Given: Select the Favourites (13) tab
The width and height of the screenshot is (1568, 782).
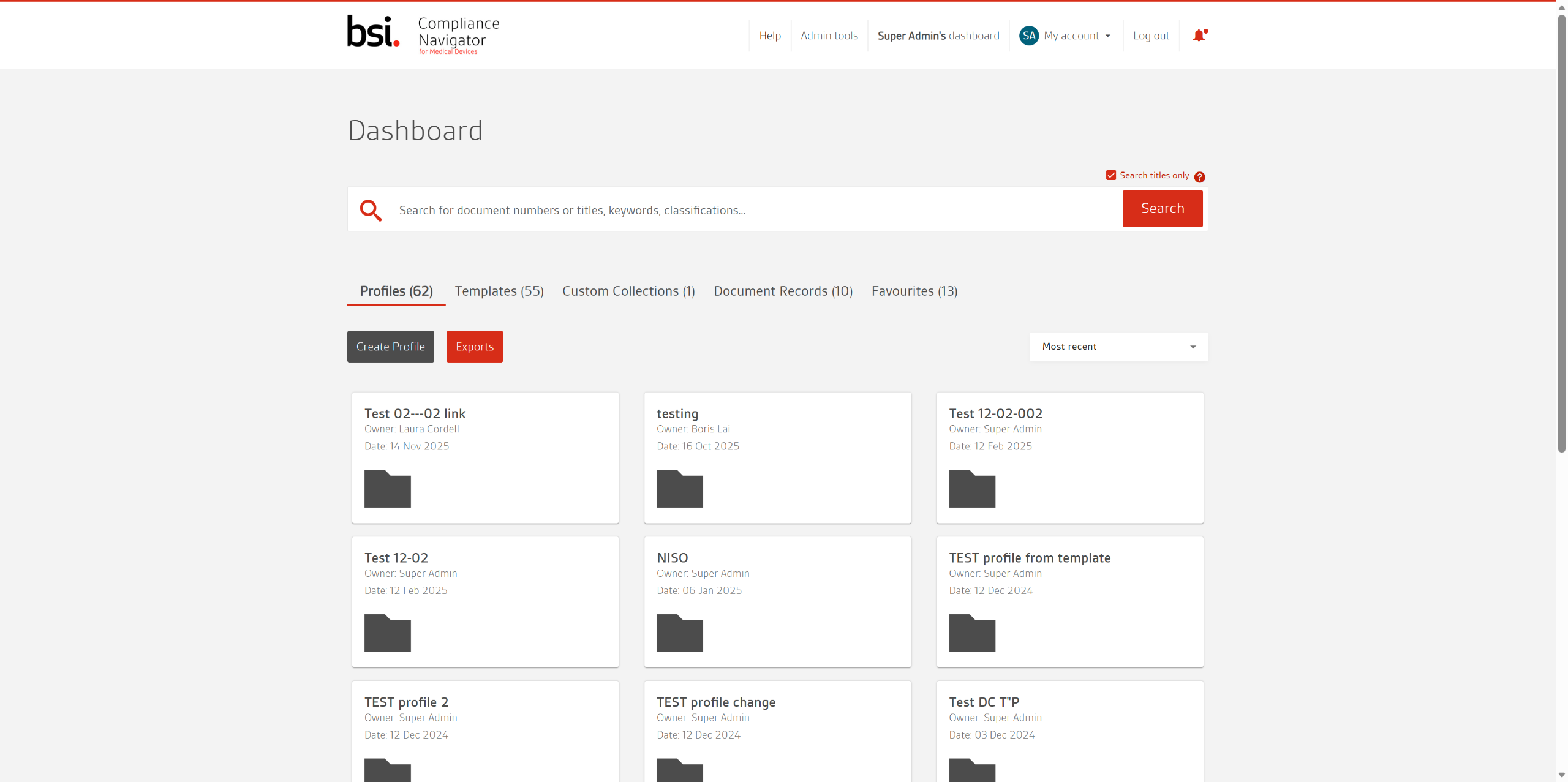Looking at the screenshot, I should (914, 291).
